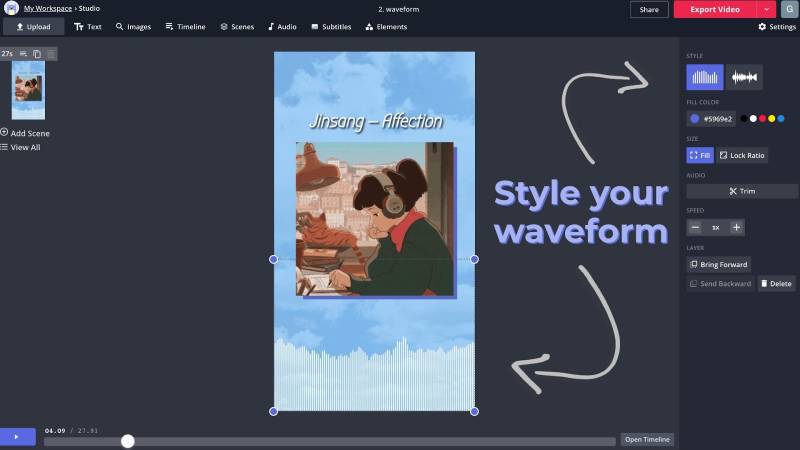Duplicate the scene using the copy icon

click(37, 54)
